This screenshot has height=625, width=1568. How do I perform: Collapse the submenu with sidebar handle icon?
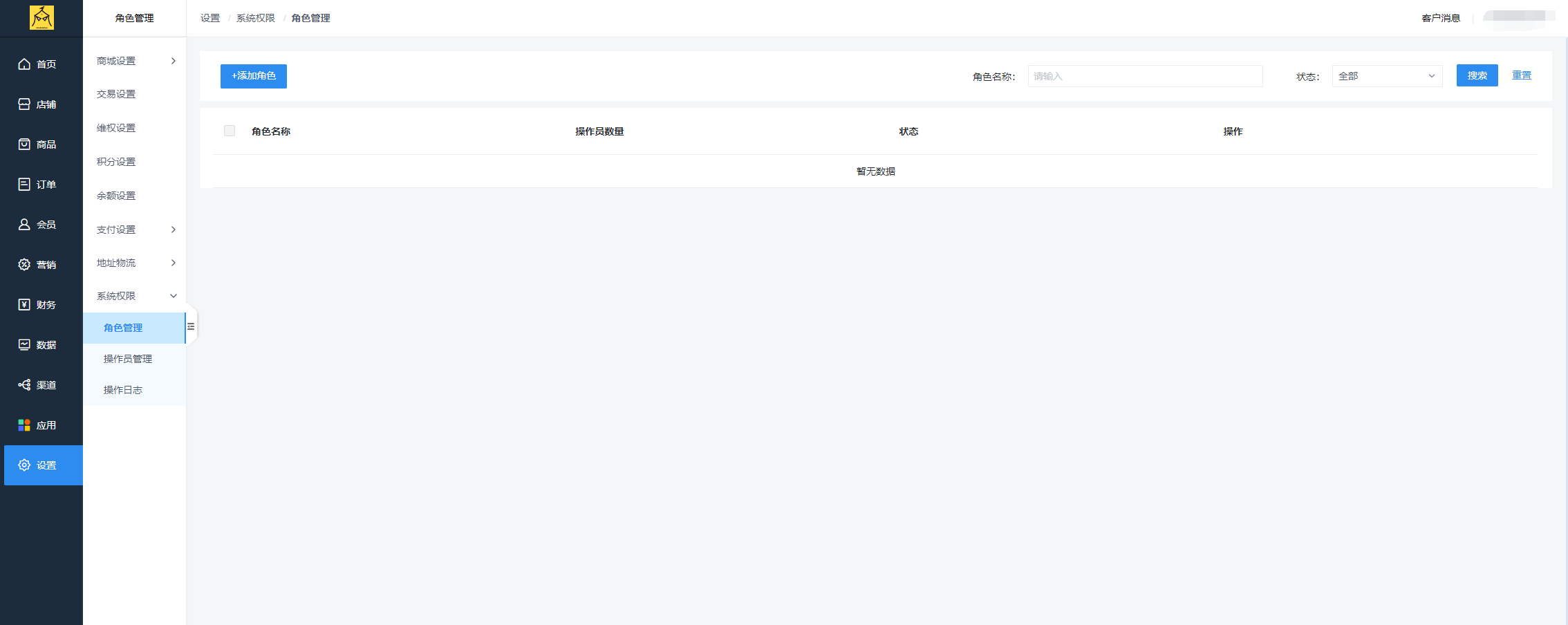pos(191,326)
